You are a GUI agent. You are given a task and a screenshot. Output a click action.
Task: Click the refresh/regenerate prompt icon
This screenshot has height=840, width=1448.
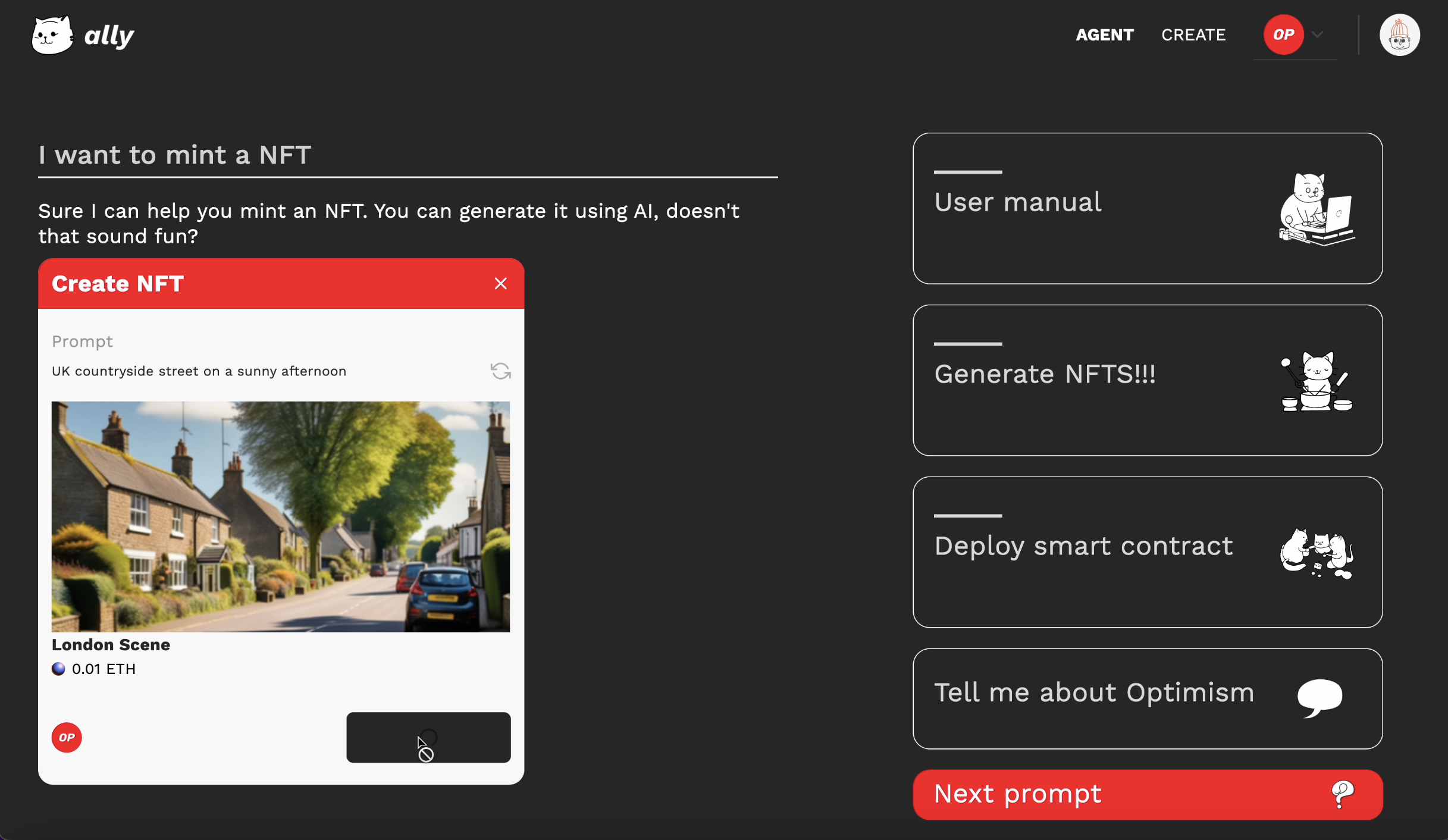pos(500,371)
